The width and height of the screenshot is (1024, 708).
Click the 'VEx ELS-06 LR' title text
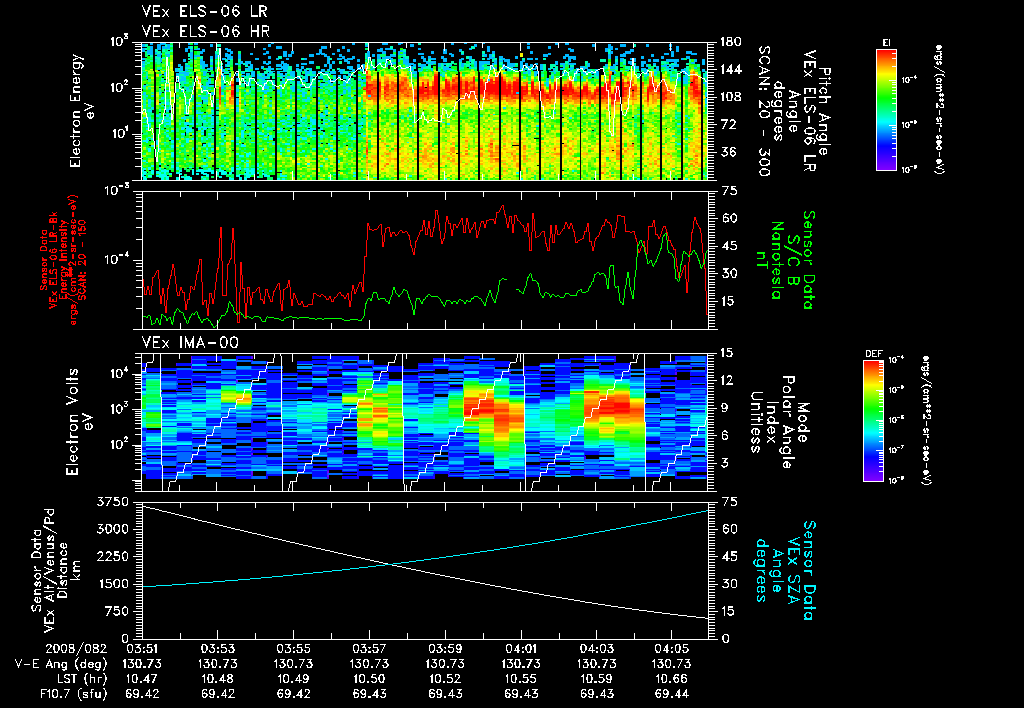(x=204, y=11)
